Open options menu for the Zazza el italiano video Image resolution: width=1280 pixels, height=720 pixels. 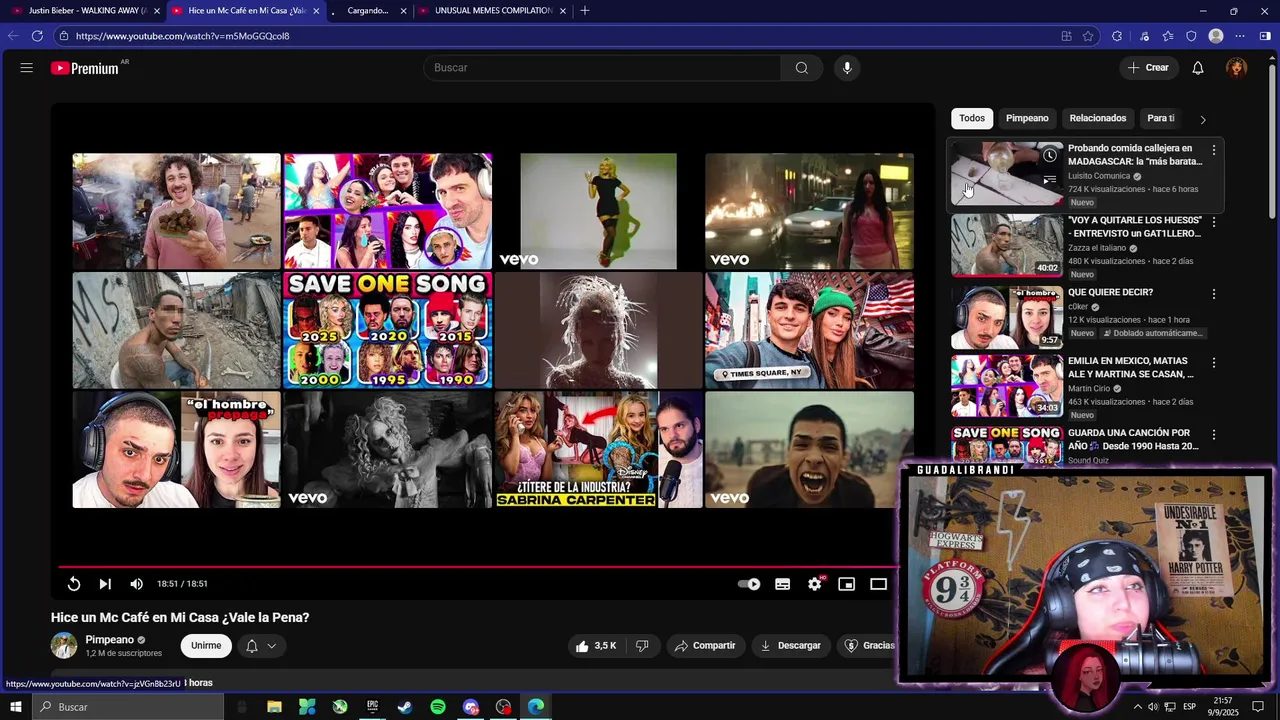coord(1214,222)
